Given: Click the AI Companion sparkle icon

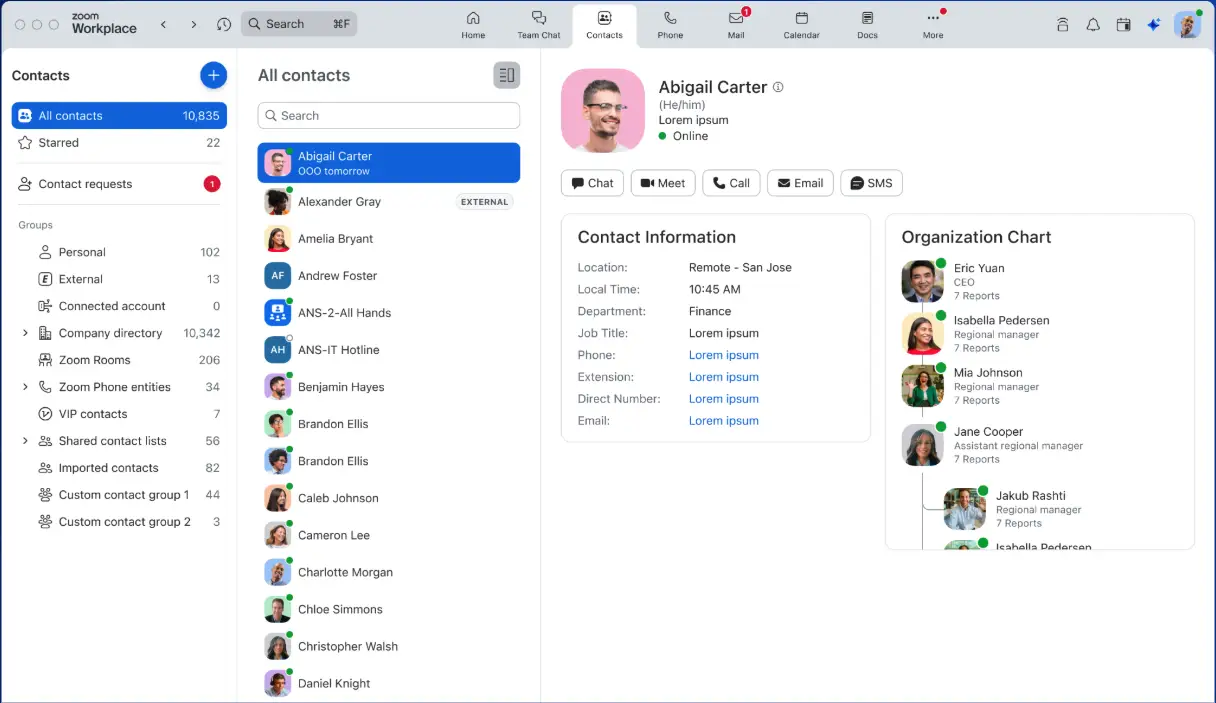Looking at the screenshot, I should [x=1153, y=24].
